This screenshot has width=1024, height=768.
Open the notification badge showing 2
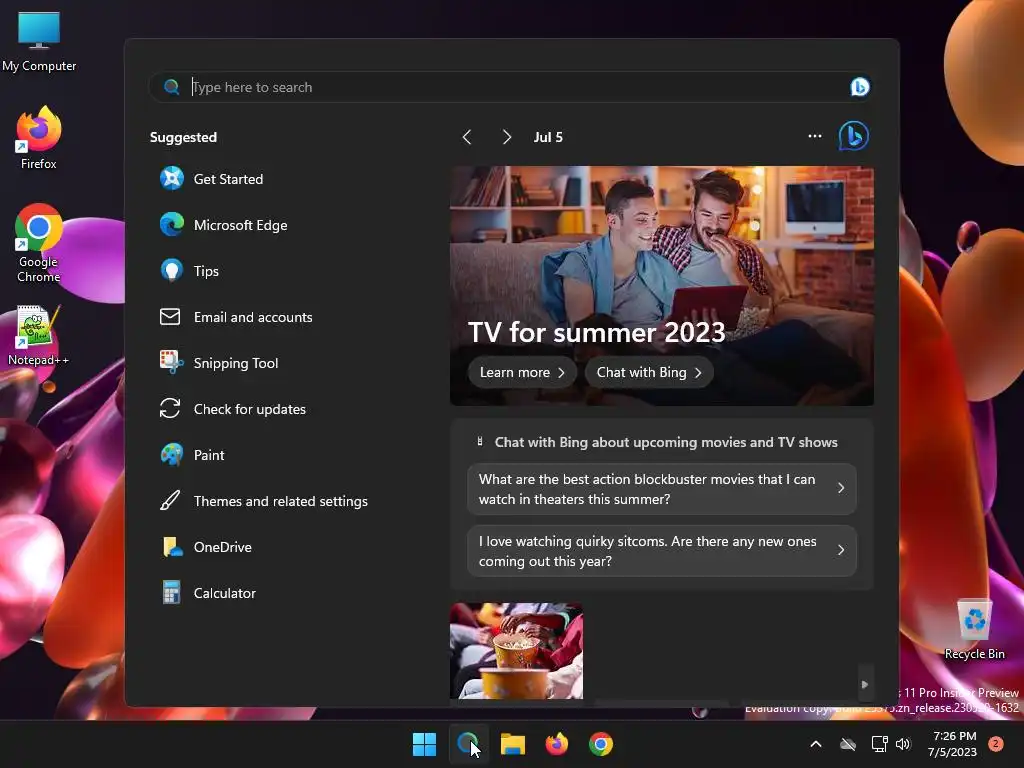pos(996,744)
